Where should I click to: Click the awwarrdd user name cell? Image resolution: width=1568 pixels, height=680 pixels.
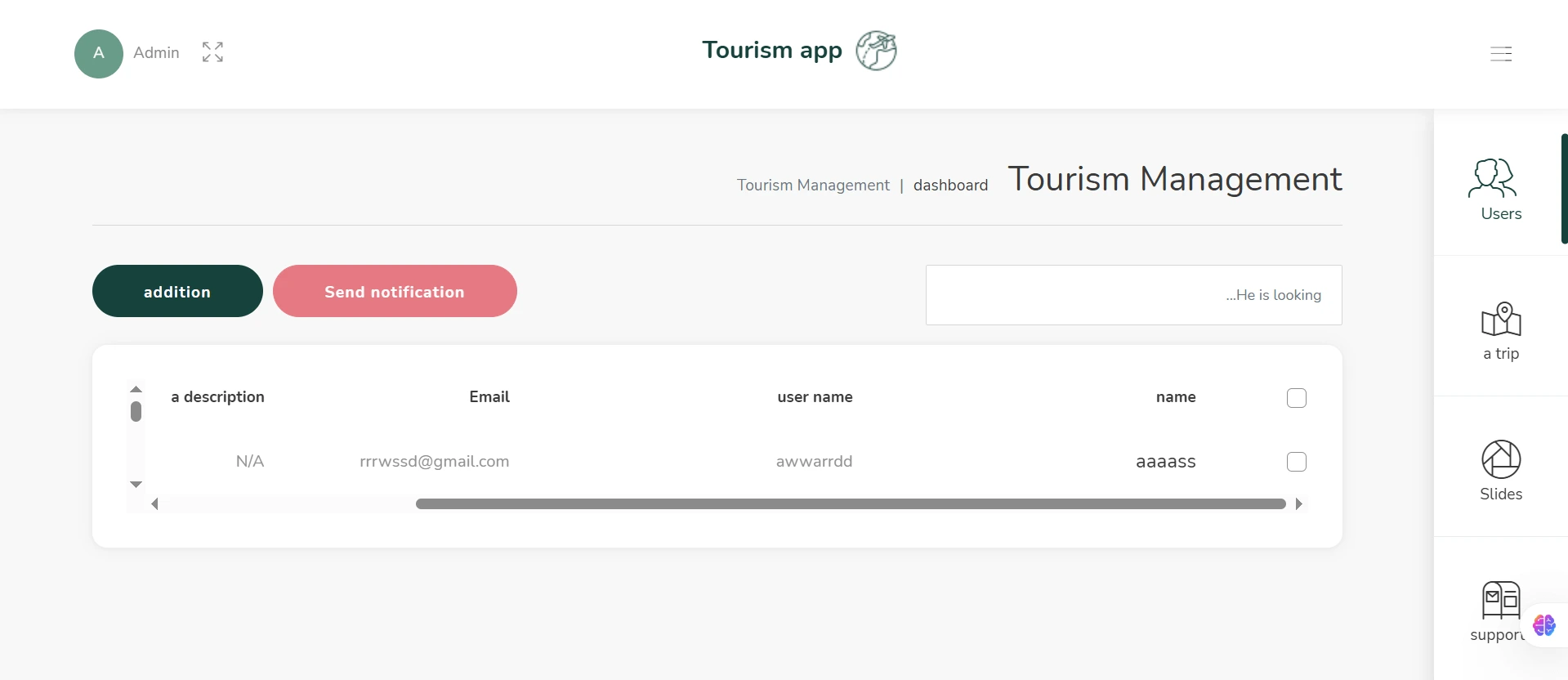tap(814, 462)
